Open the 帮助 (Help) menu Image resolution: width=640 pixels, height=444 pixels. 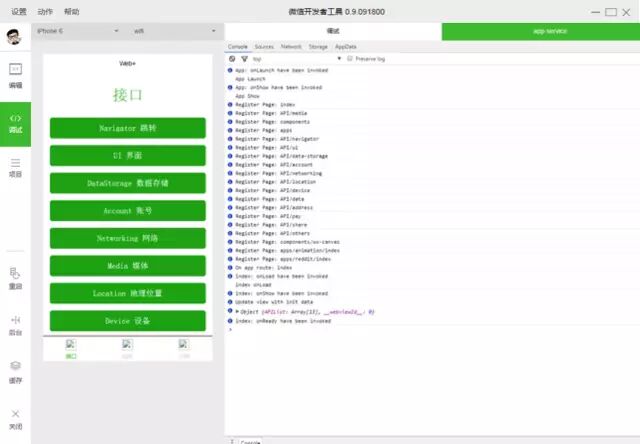[72, 11]
